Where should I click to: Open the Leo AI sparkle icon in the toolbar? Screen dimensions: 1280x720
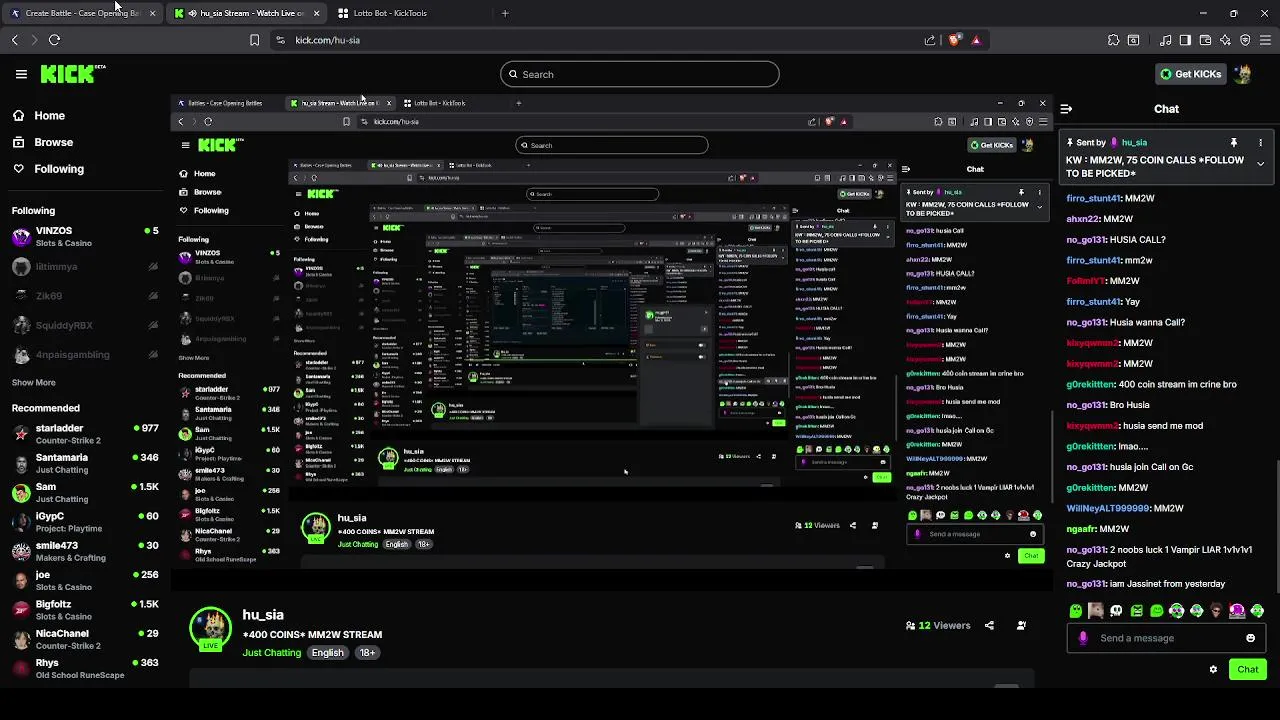click(x=1225, y=40)
